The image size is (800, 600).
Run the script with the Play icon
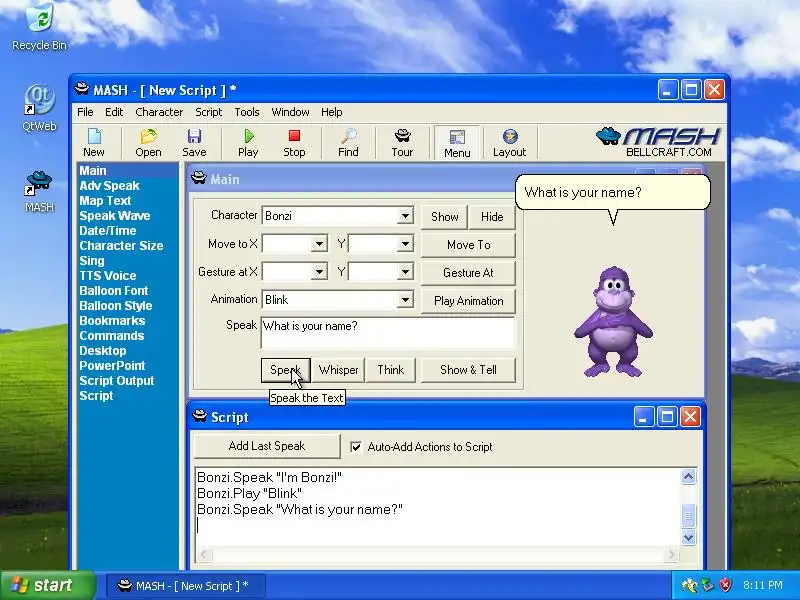tap(248, 143)
